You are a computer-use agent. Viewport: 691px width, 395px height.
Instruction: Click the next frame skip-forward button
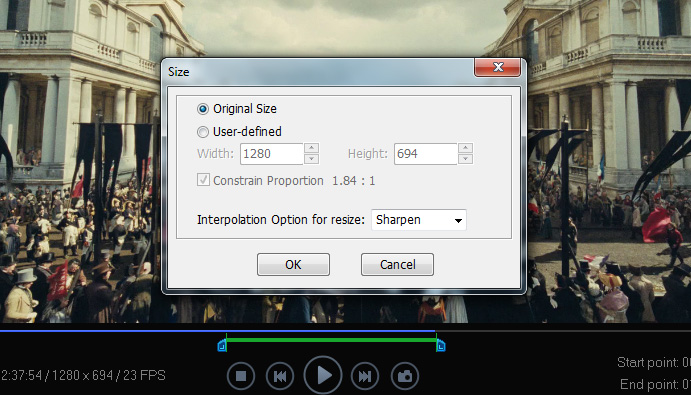[364, 376]
